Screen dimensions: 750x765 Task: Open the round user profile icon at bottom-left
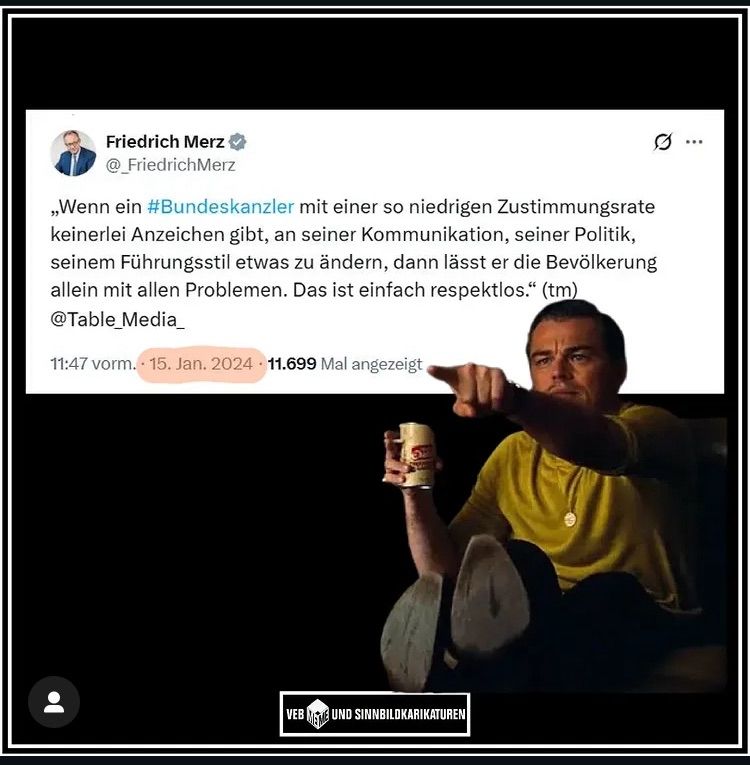[x=54, y=702]
